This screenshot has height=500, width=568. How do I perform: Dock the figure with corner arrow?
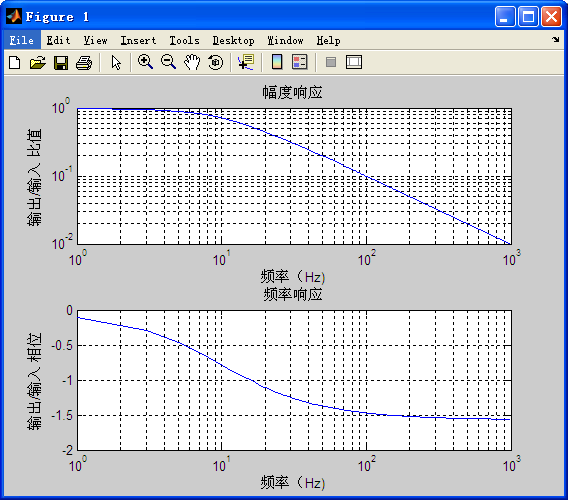pyautogui.click(x=556, y=39)
